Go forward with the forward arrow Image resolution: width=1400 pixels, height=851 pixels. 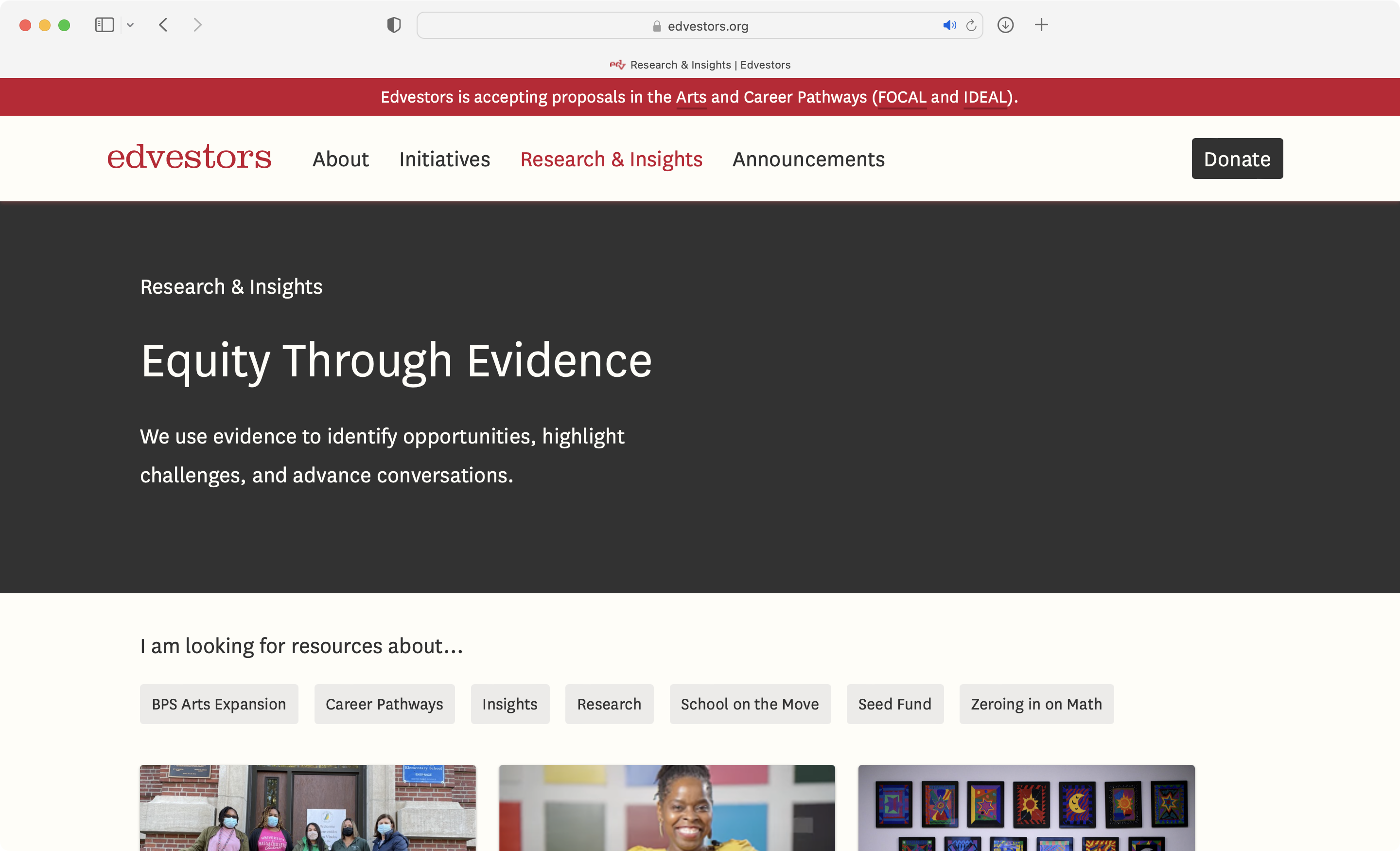[197, 25]
